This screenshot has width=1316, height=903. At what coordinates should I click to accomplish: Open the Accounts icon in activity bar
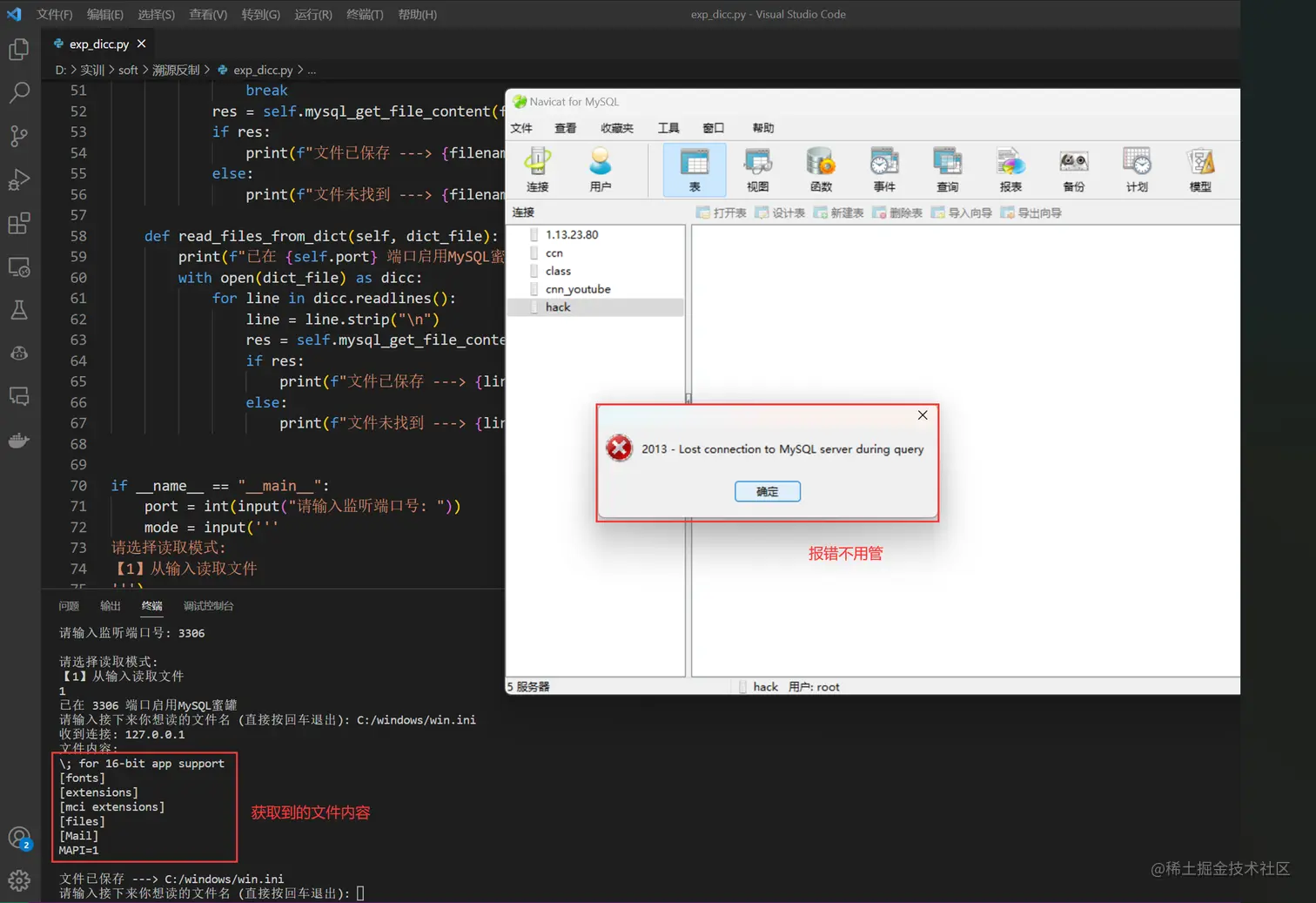tap(19, 839)
